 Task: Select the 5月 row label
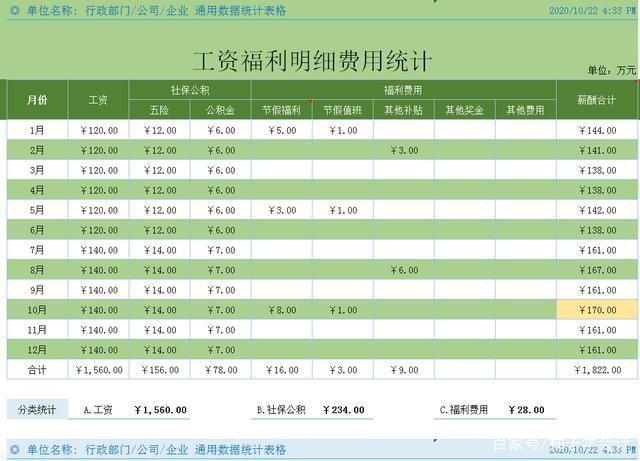37,210
